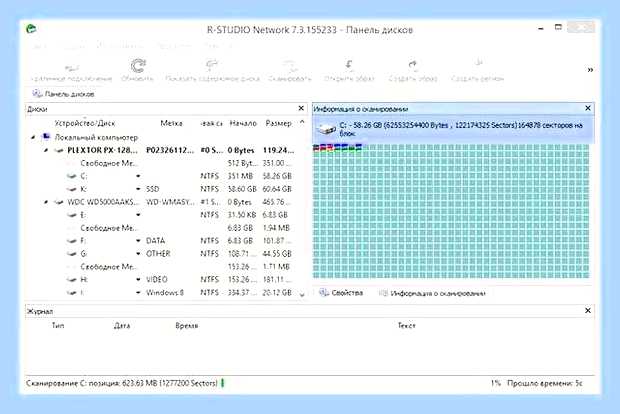
Task: Select the WDC WD5000AAKS drive icon
Action: [x=59, y=202]
